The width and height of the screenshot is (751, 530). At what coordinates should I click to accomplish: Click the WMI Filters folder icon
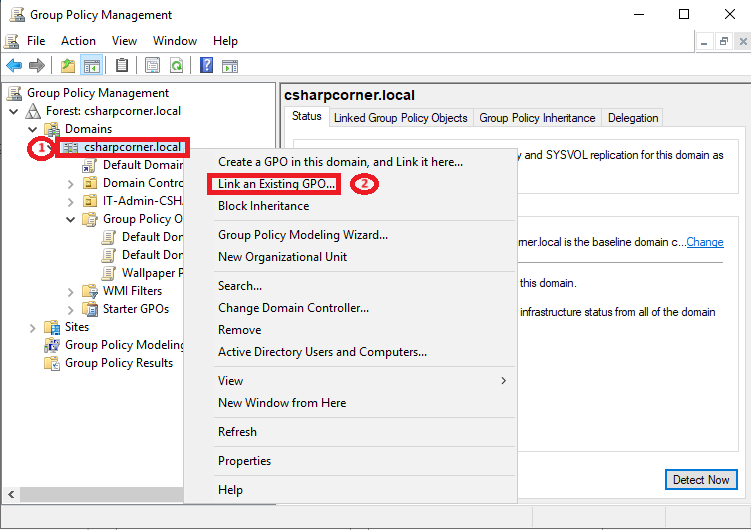pos(90,291)
